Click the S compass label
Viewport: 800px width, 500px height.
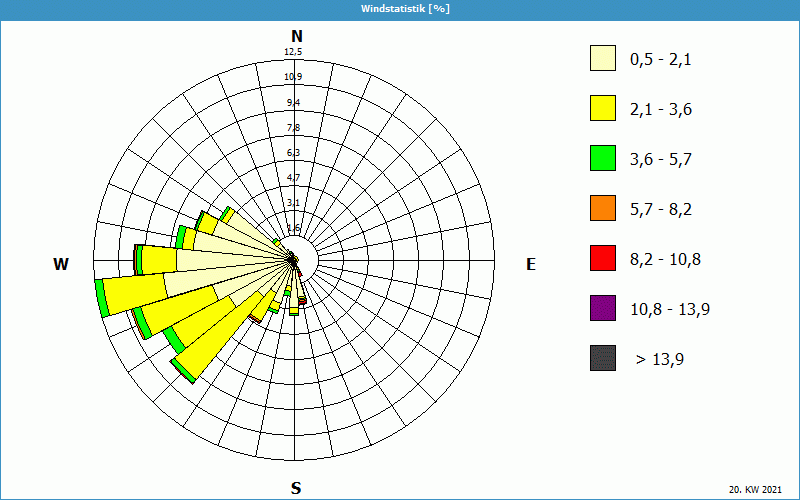click(x=296, y=488)
